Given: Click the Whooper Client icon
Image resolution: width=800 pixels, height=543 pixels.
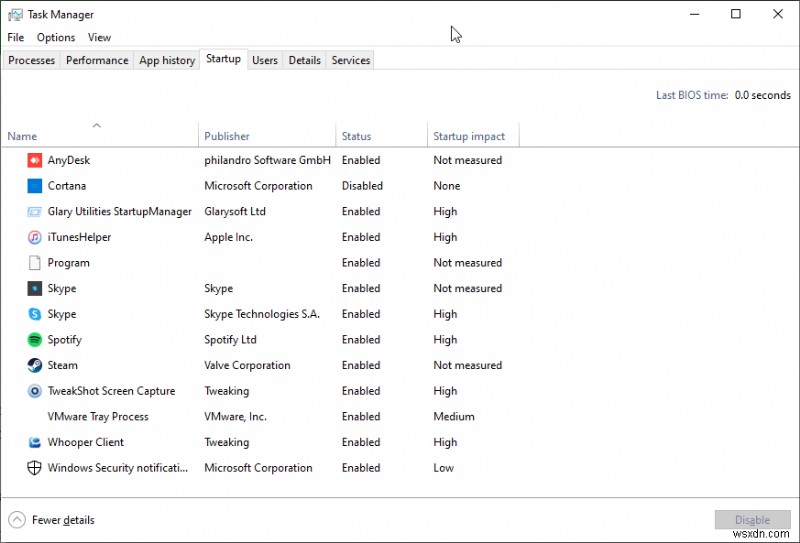Looking at the screenshot, I should pyautogui.click(x=34, y=442).
